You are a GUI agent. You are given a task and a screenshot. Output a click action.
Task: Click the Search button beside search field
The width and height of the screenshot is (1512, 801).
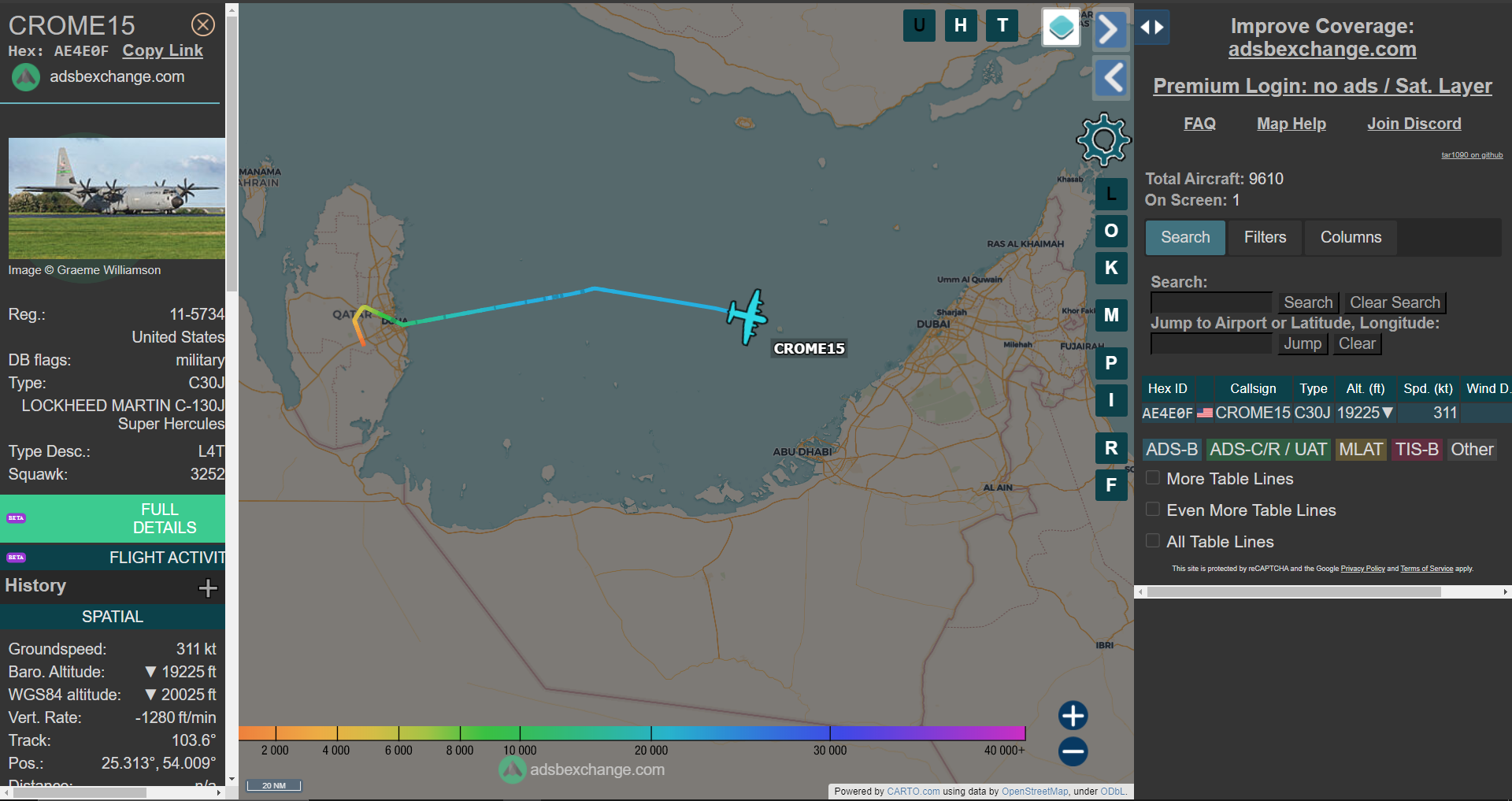pyautogui.click(x=1308, y=302)
